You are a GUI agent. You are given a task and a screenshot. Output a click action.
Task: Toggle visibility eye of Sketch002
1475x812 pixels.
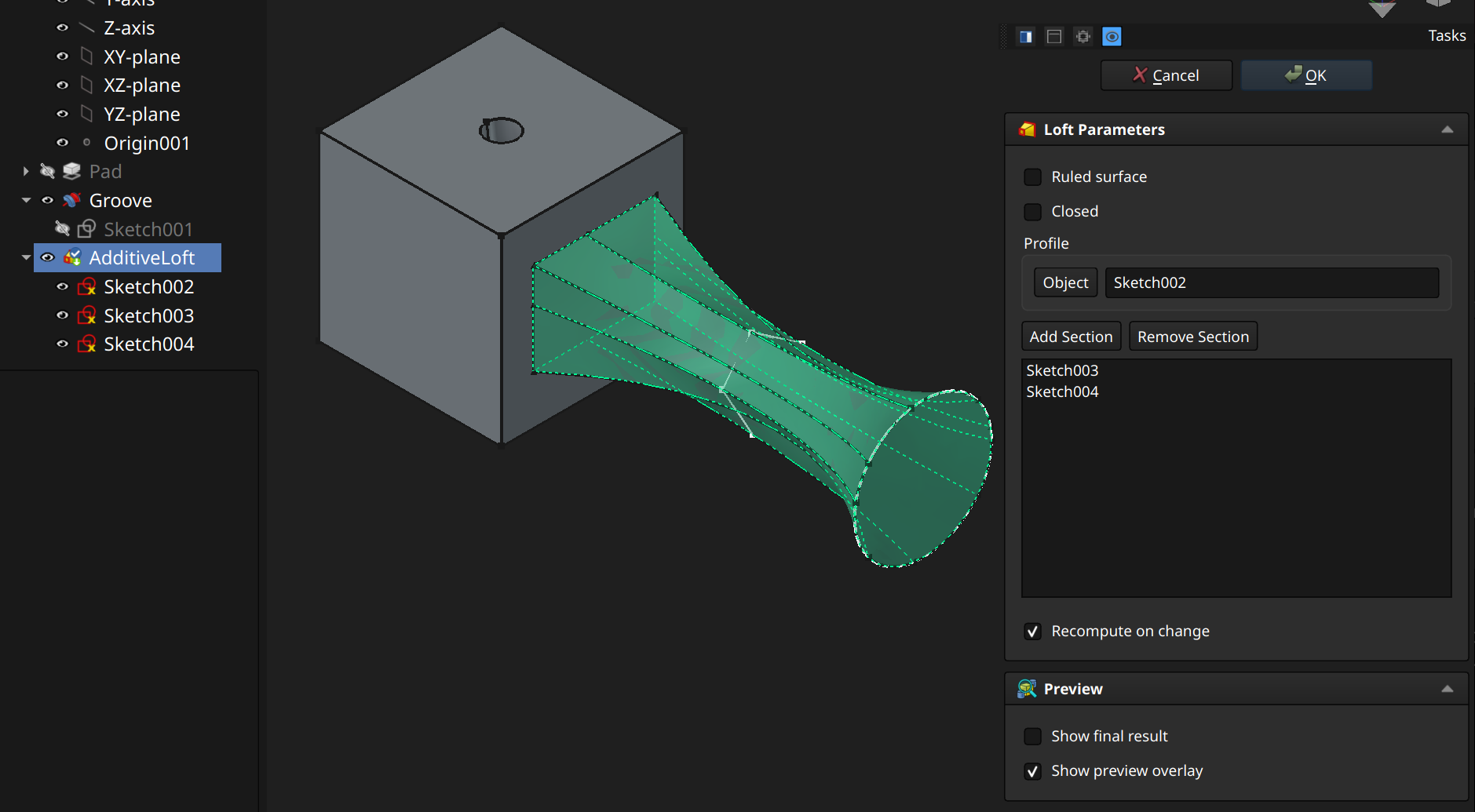[63, 286]
